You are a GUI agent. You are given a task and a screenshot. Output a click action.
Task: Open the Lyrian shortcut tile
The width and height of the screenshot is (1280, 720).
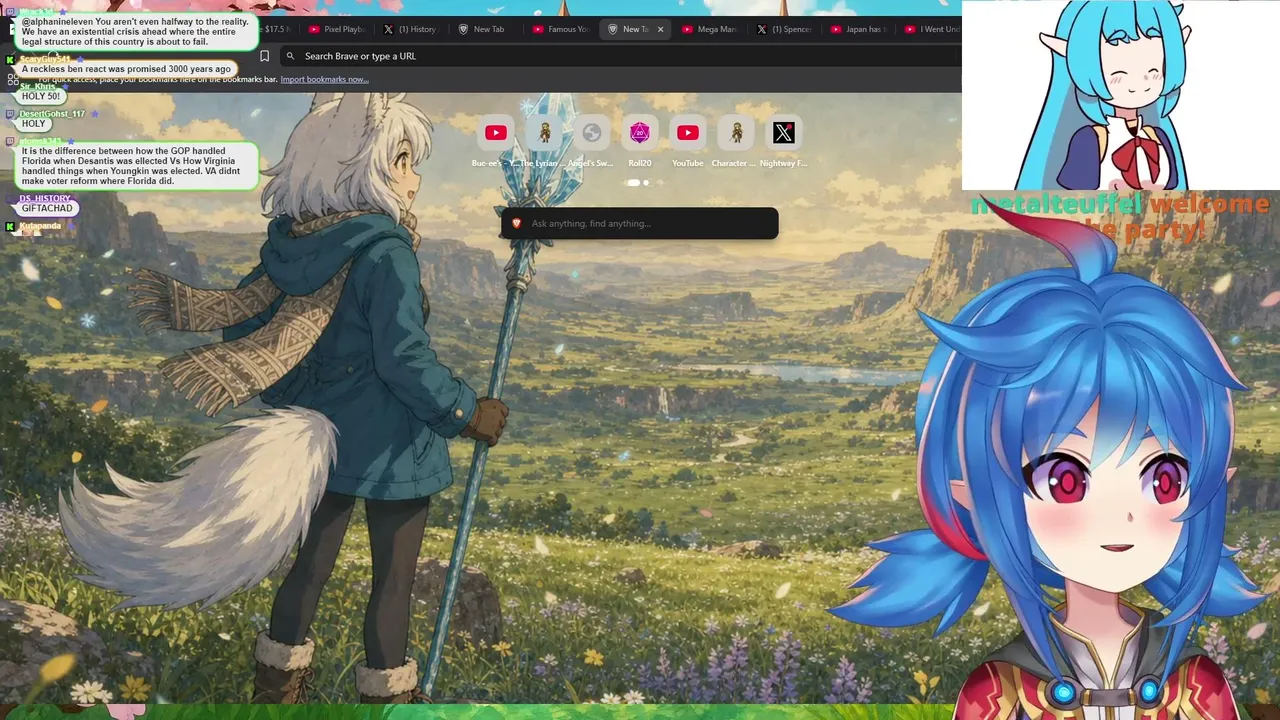[x=544, y=133]
